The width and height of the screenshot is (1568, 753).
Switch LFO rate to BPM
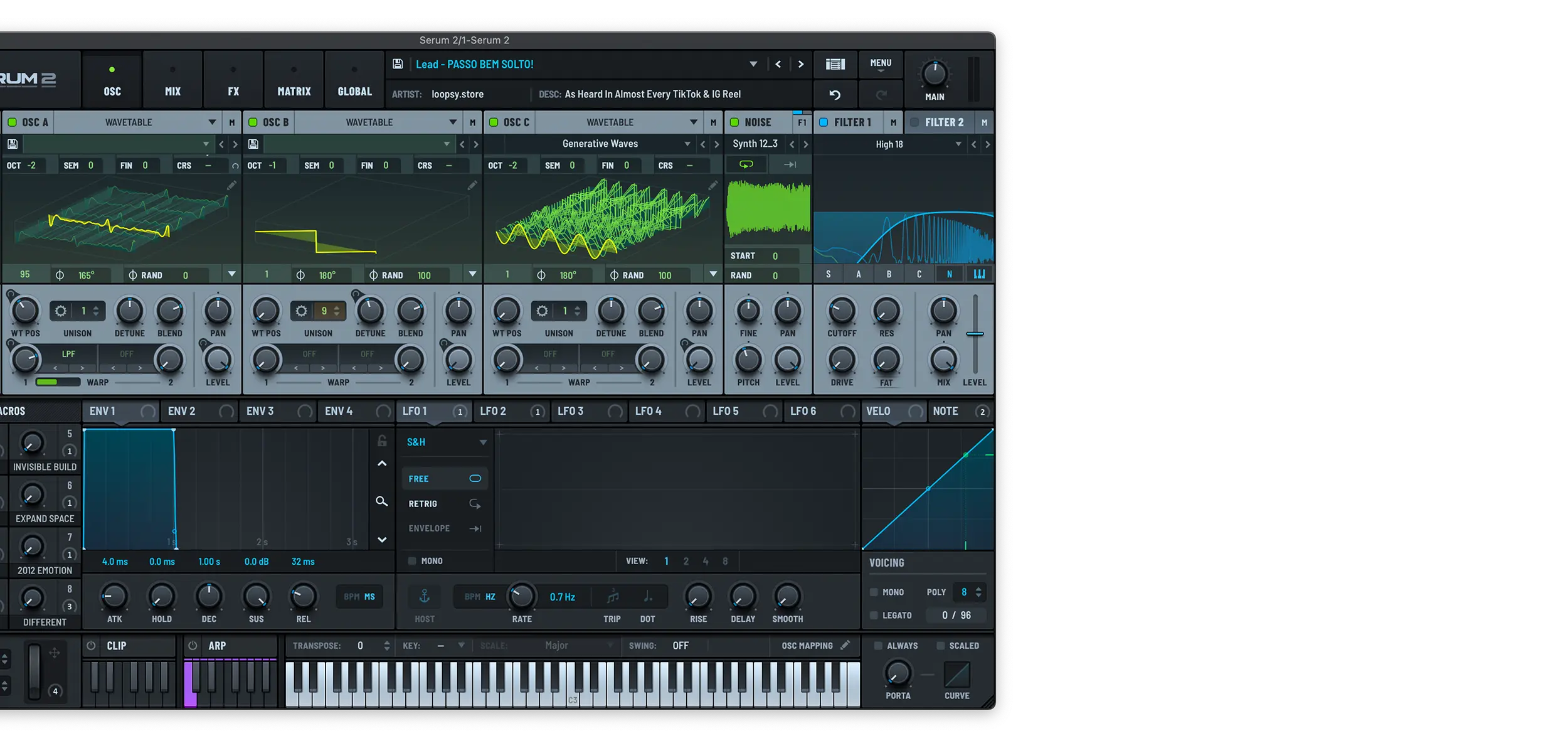pos(472,597)
